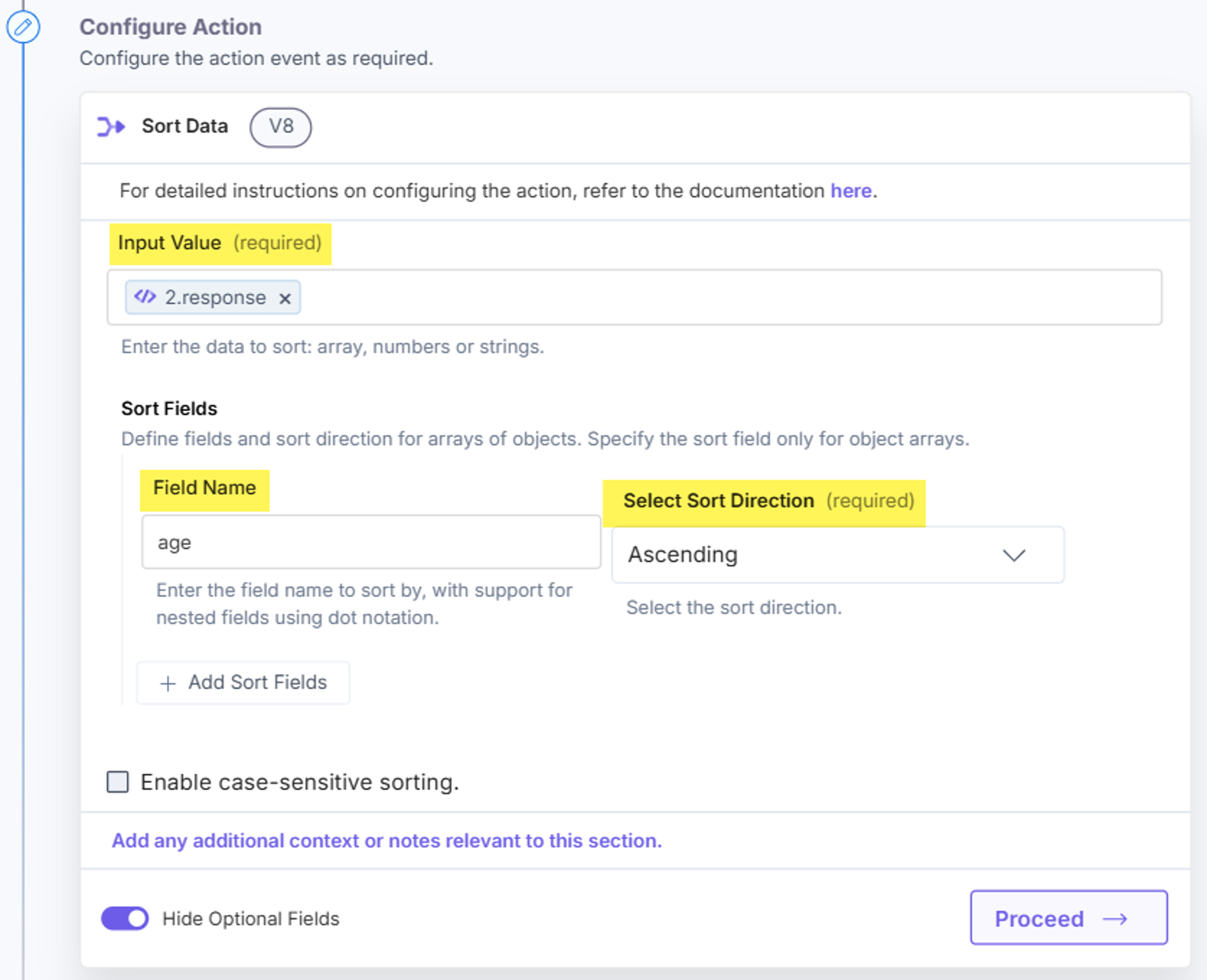Click Add Sort Fields button
The height and width of the screenshot is (980, 1207).
coord(243,682)
